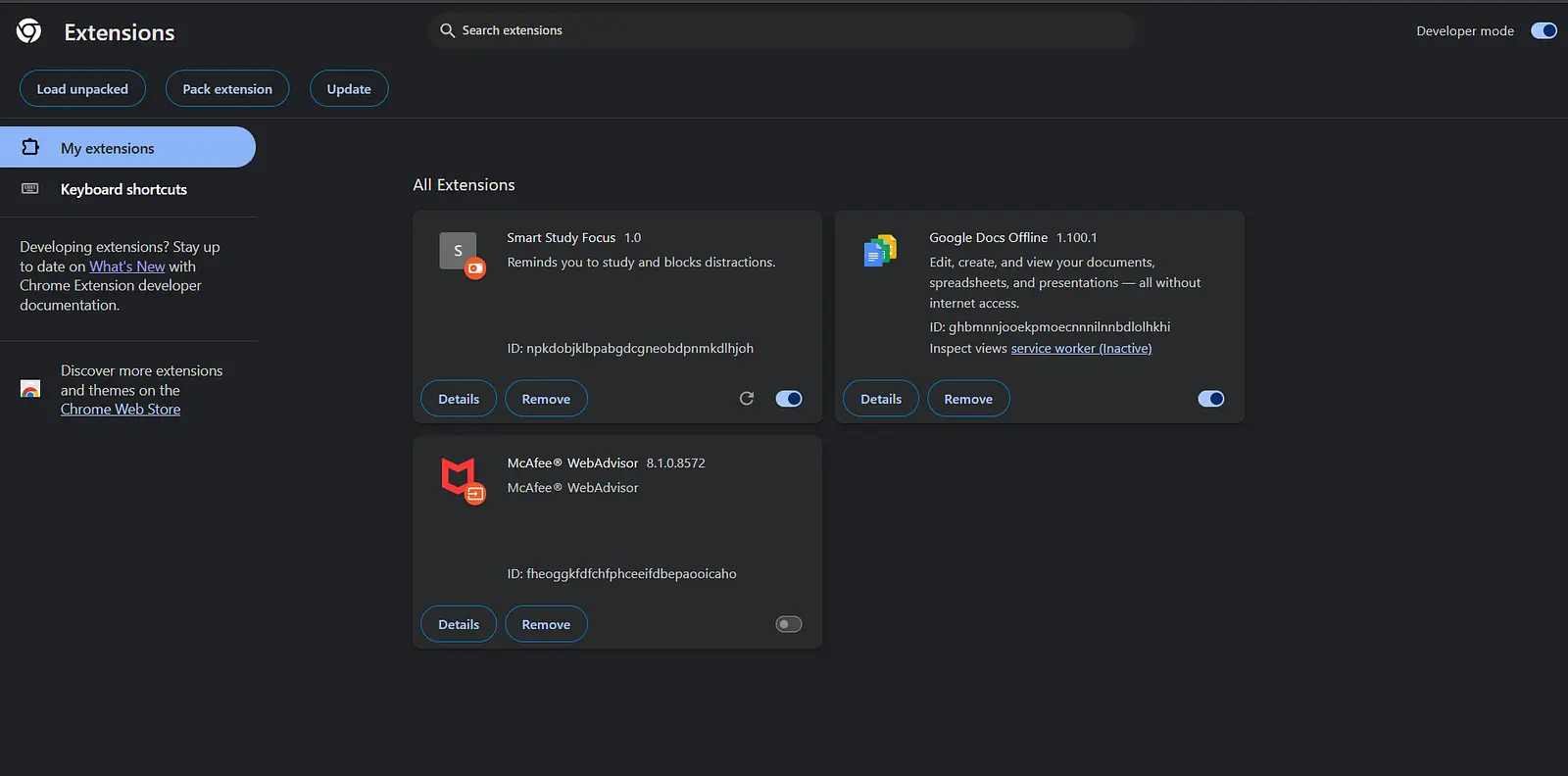Click the Google Docs Offline extension icon
The height and width of the screenshot is (776, 1568).
click(880, 252)
